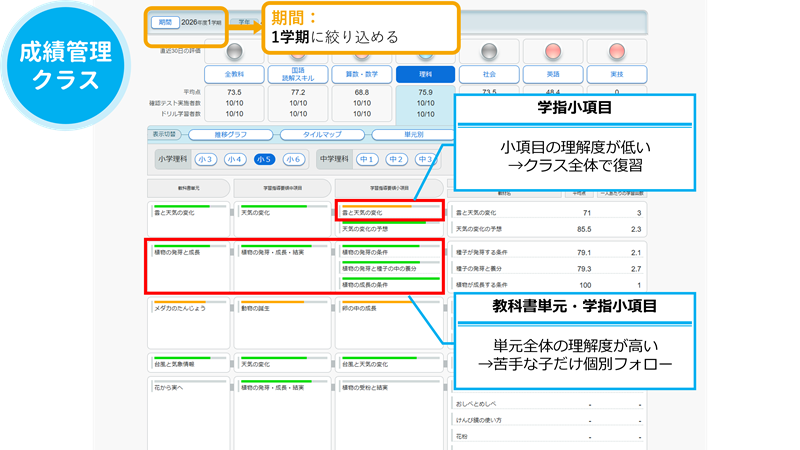Open the 花から実へ textbook unit card
Screen dimensions: 800x450
click(x=189, y=413)
